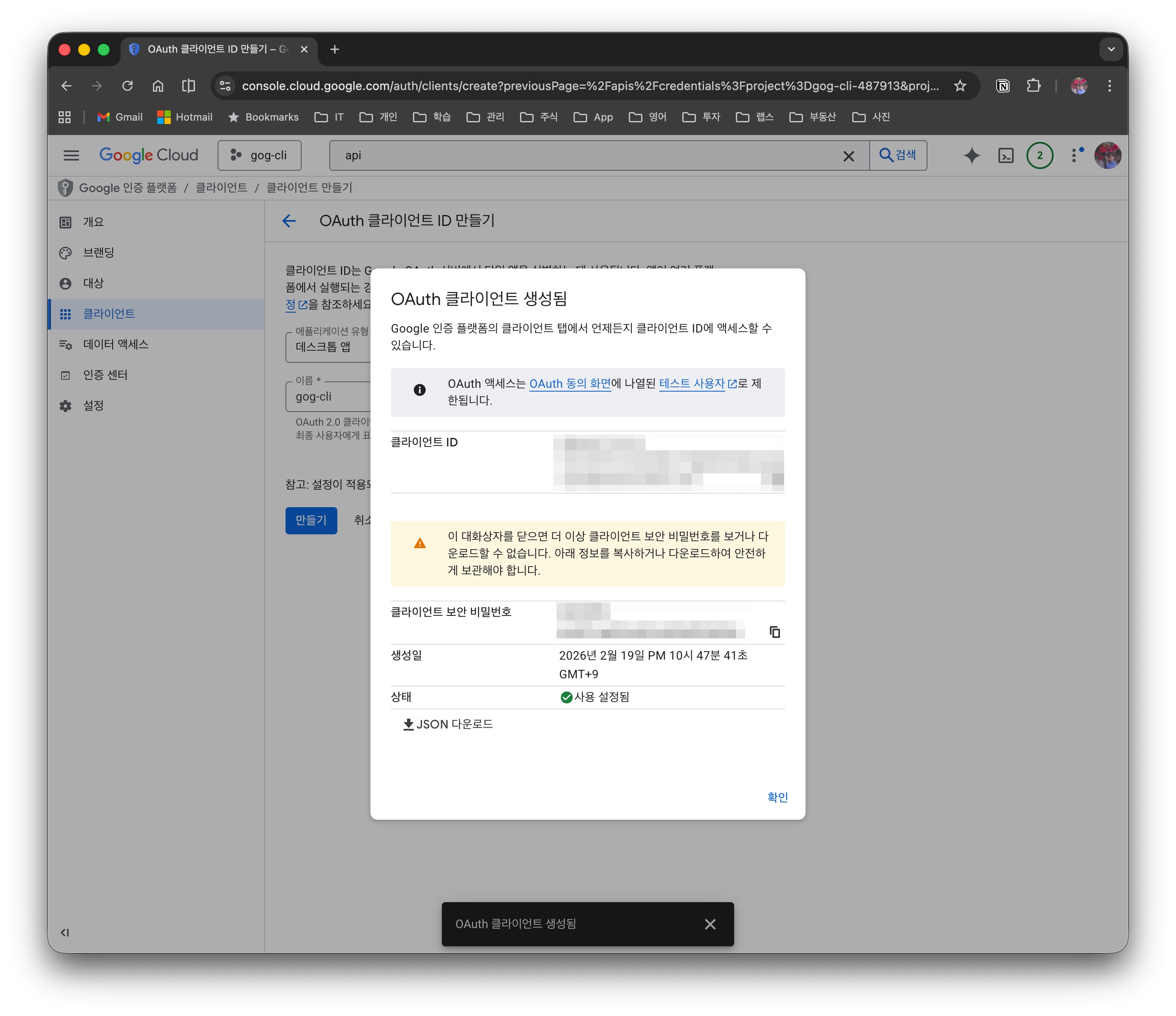
Task: Open notifications showing count 2
Action: pos(1039,155)
